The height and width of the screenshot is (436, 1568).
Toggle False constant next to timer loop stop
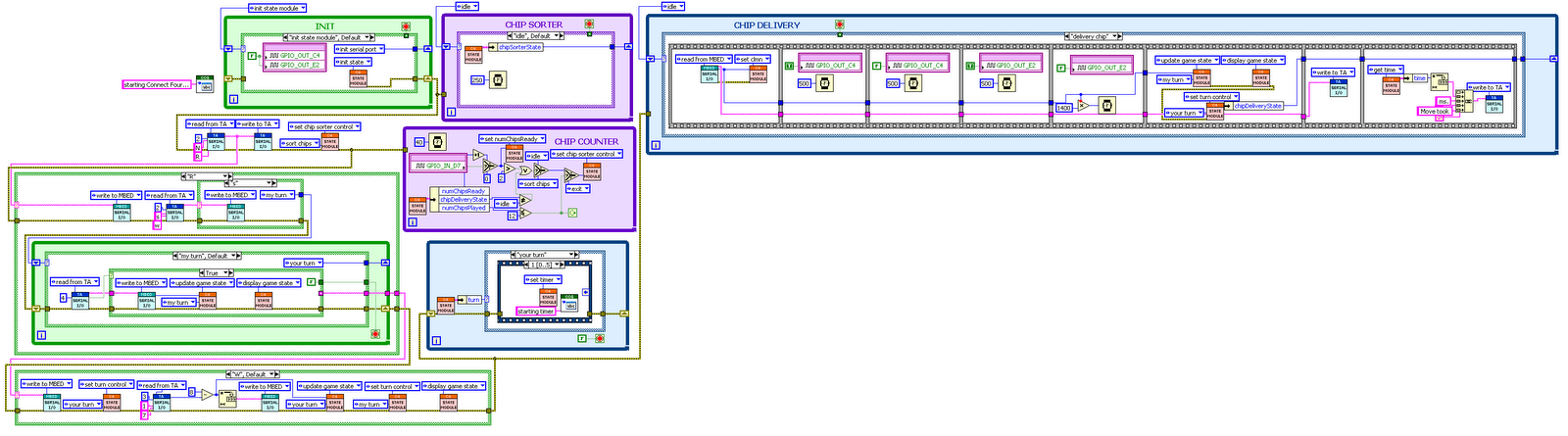pyautogui.click(x=581, y=339)
